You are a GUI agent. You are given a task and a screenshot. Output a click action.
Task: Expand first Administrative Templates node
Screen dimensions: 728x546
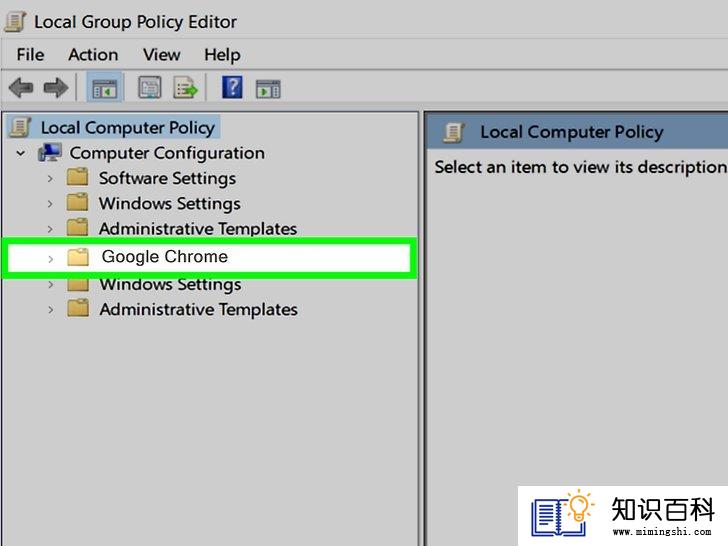click(x=50, y=229)
